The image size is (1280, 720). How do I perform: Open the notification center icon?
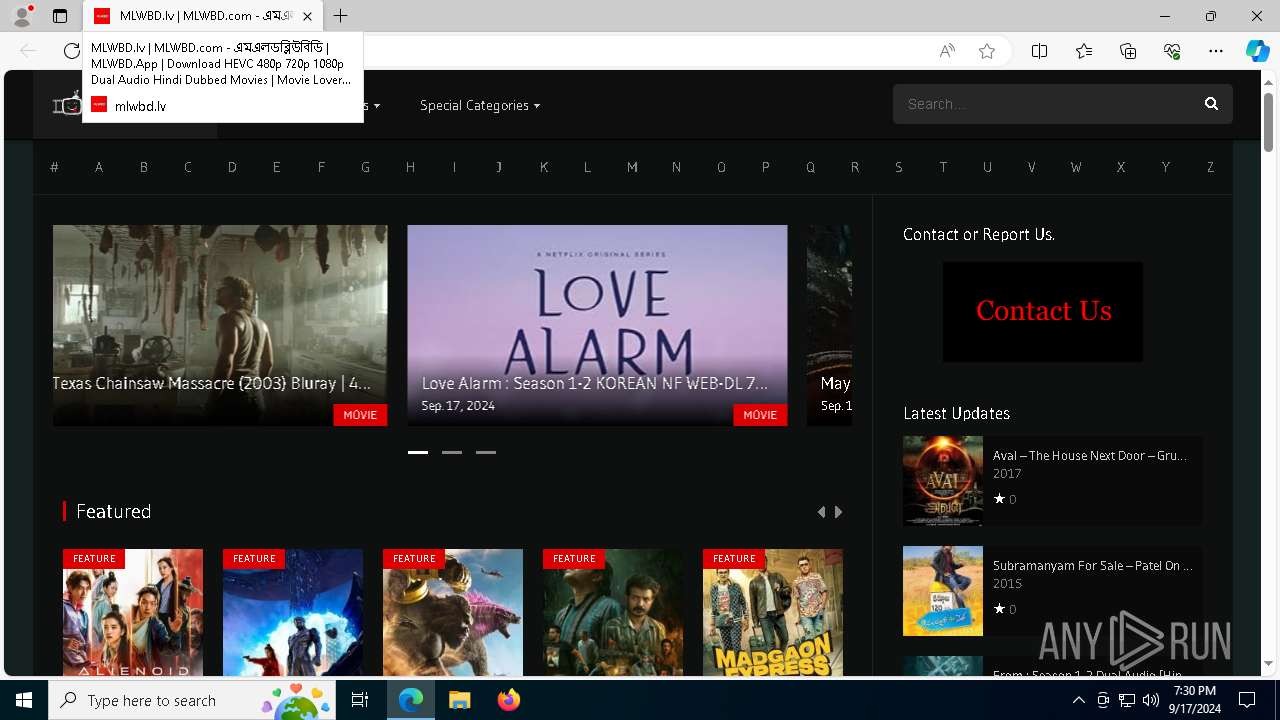click(1247, 700)
